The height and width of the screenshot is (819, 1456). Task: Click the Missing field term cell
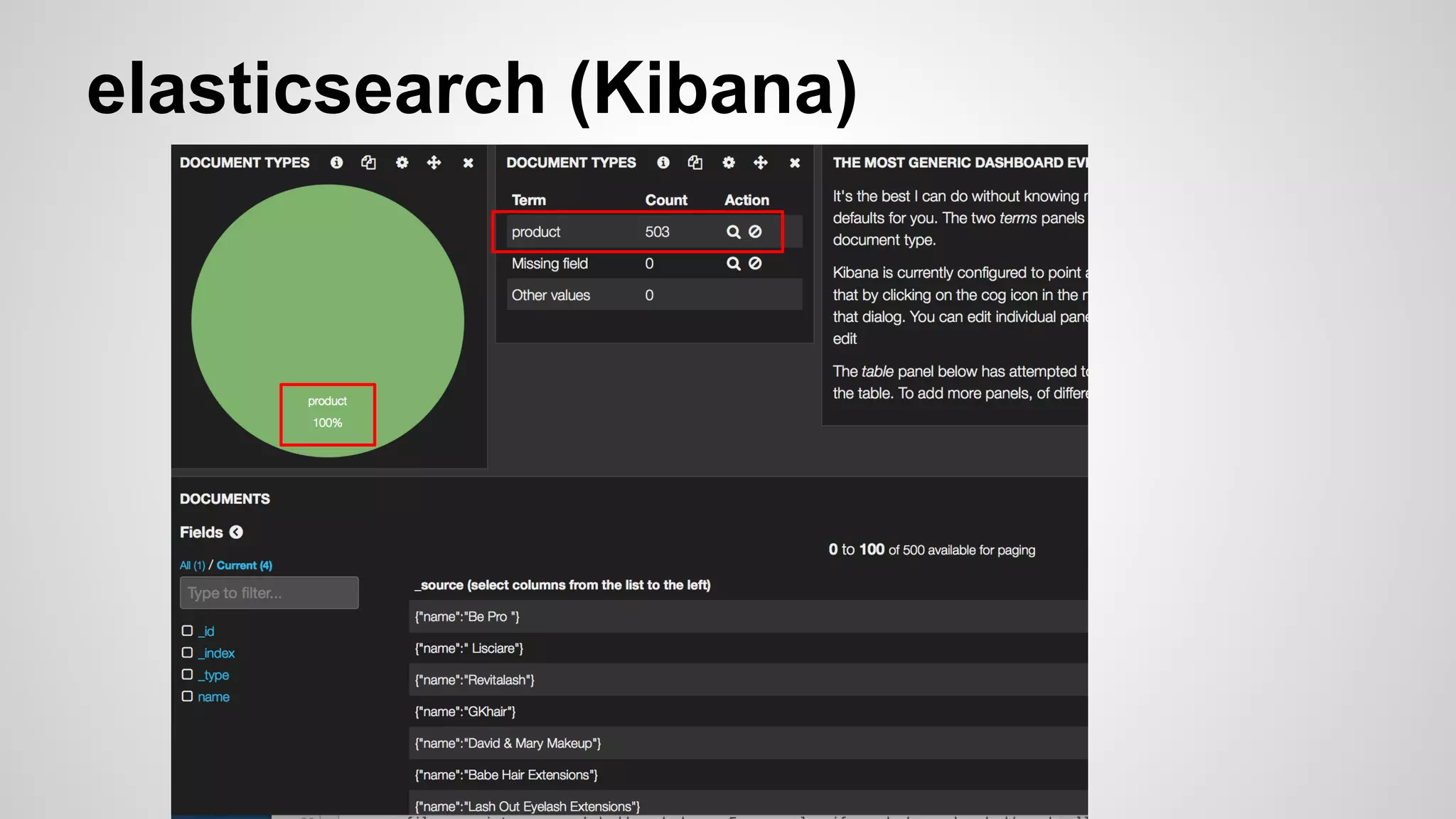550,264
